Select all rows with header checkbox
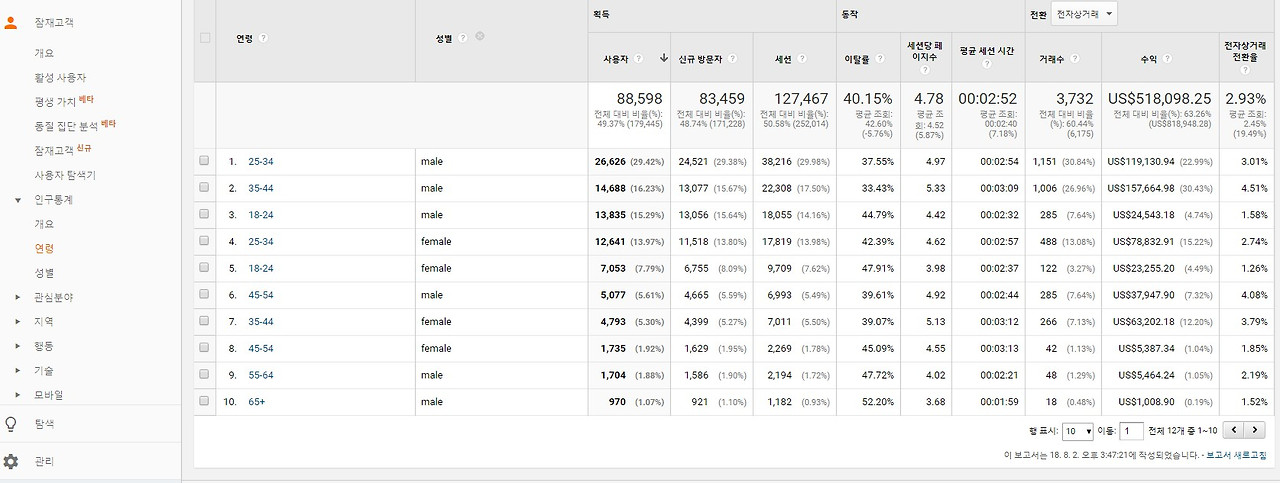Screen dimensions: 1280x483 pos(205,38)
